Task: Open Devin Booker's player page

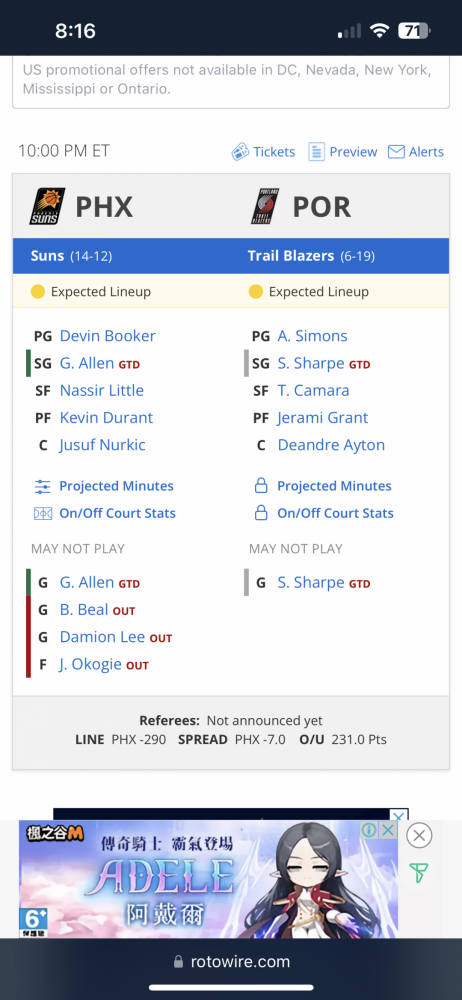Action: [108, 336]
